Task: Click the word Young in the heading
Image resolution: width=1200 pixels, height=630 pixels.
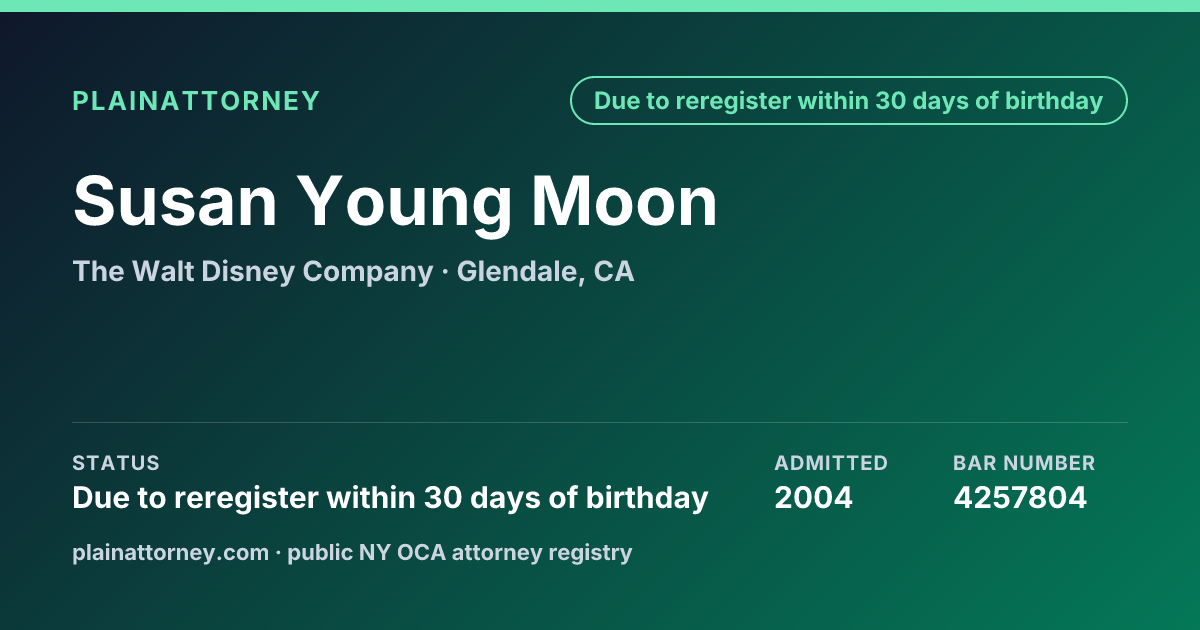Action: tap(405, 205)
